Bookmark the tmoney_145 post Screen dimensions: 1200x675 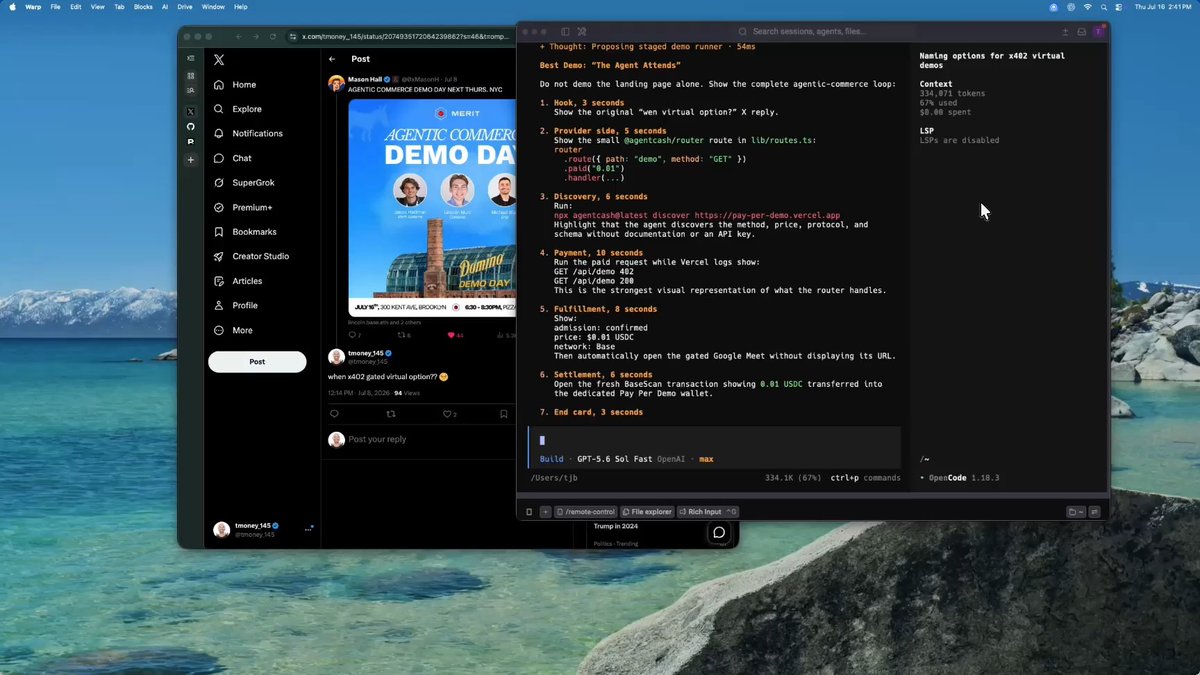[x=504, y=413]
